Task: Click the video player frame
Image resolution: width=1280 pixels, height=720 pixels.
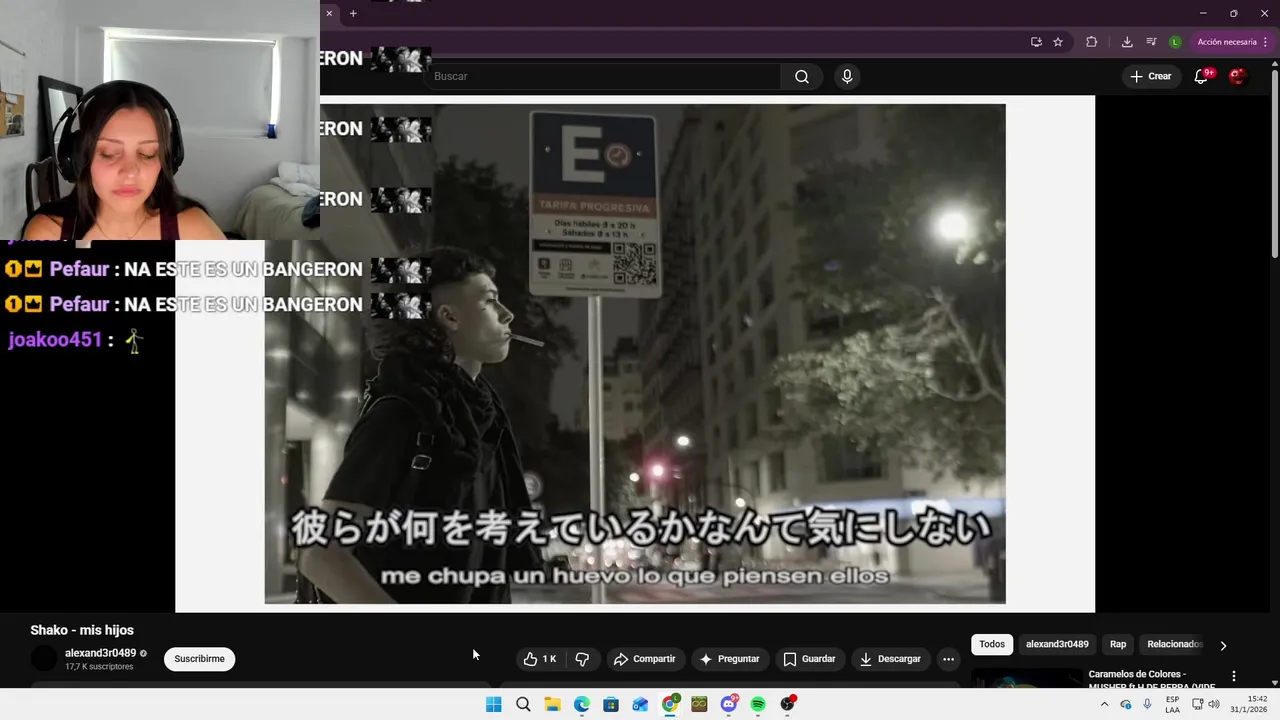Action: 635,354
